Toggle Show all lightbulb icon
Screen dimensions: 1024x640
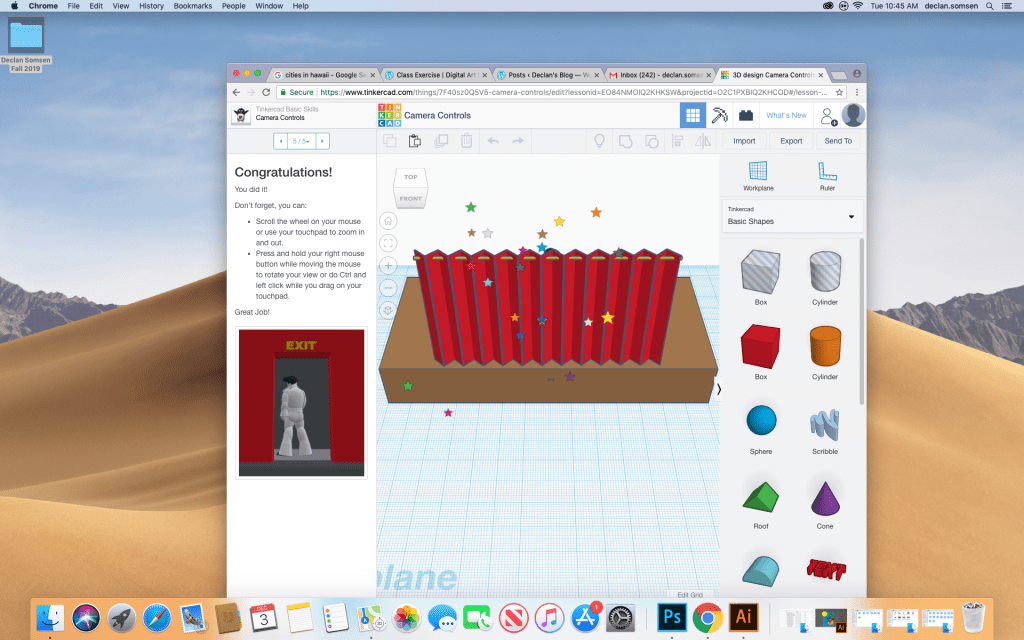pyautogui.click(x=600, y=141)
